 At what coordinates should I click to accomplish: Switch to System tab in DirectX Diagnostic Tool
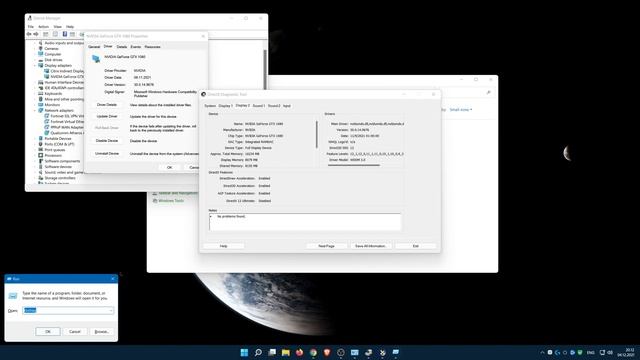[210, 106]
